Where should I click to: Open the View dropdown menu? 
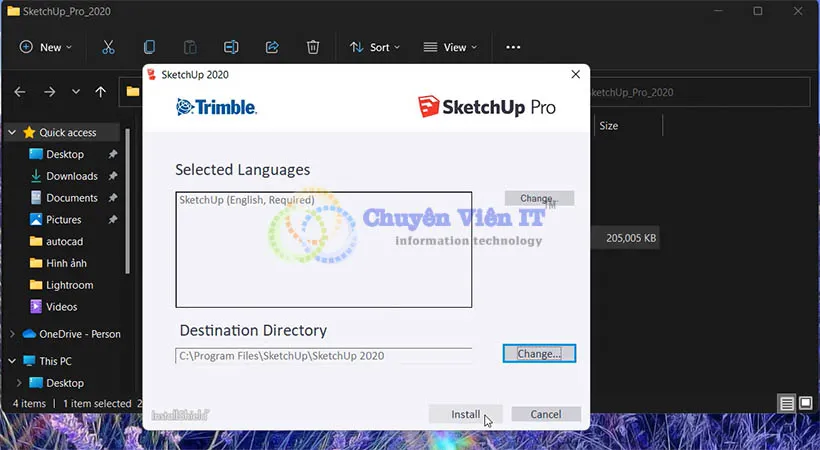(x=450, y=47)
